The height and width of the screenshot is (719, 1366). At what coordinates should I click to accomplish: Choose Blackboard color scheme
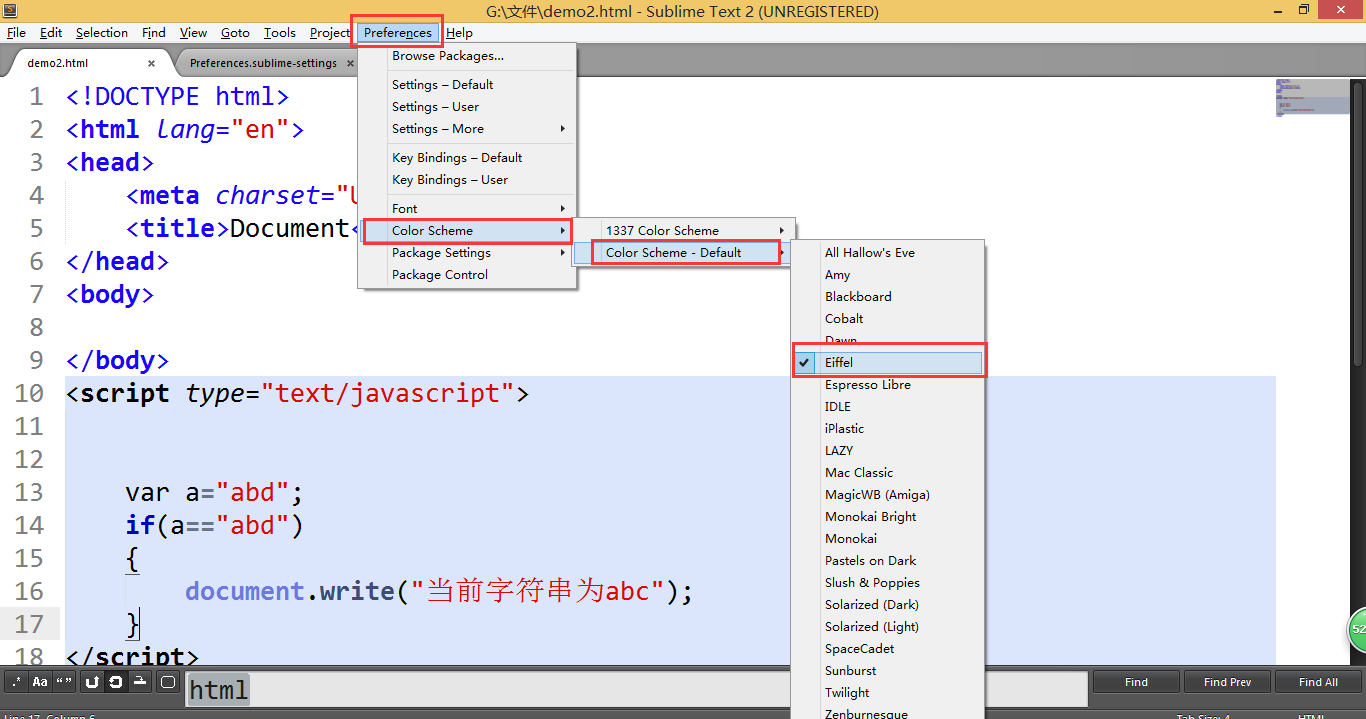(x=888, y=297)
